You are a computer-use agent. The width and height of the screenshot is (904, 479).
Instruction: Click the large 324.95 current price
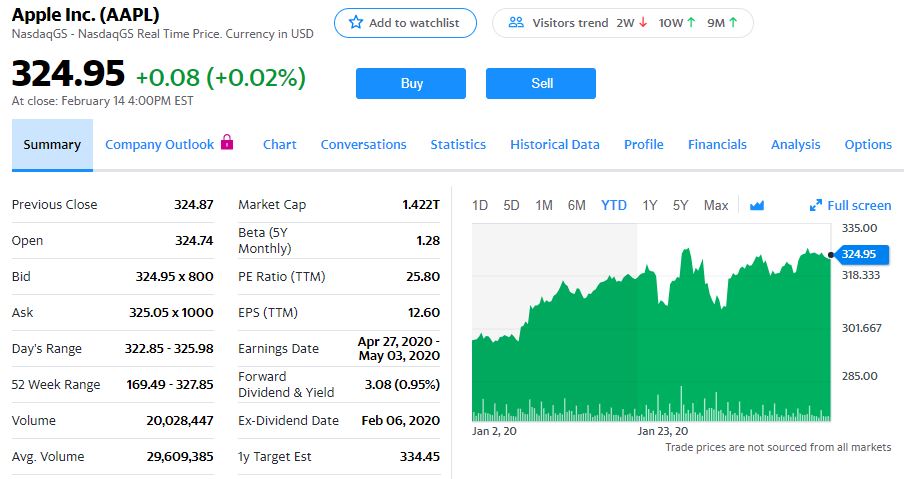(x=68, y=74)
